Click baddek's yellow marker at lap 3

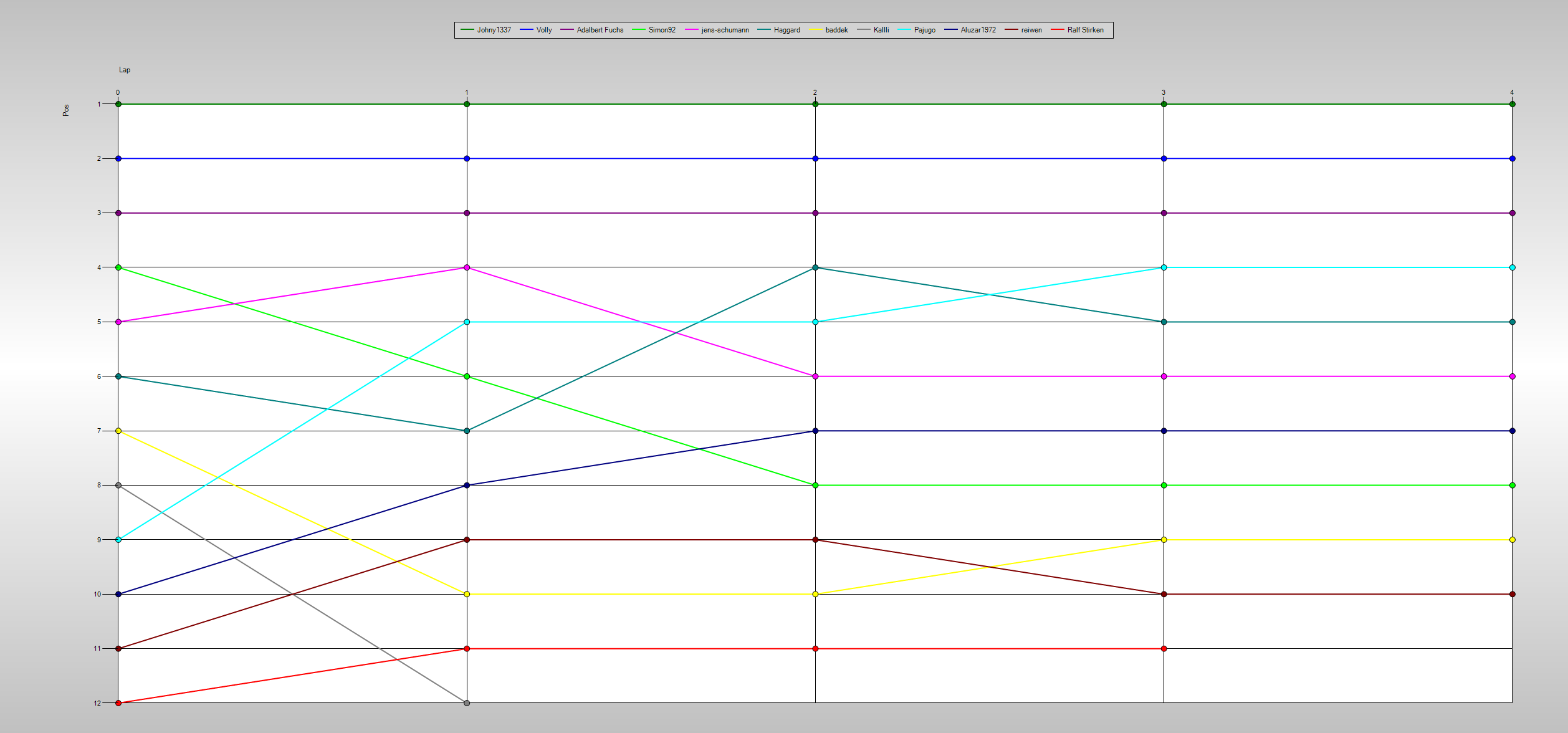[1164, 540]
